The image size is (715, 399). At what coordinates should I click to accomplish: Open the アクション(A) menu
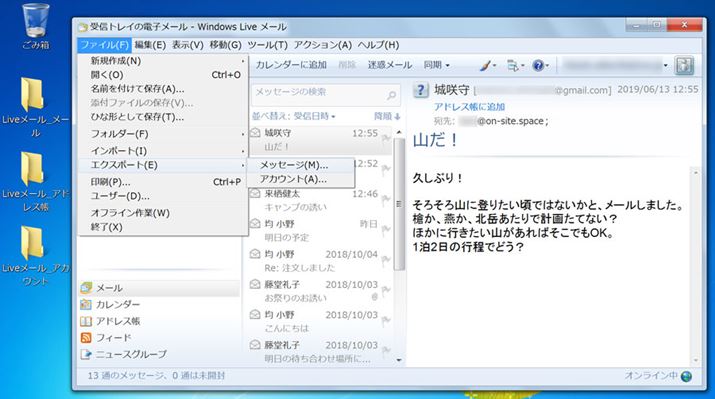pyautogui.click(x=322, y=45)
